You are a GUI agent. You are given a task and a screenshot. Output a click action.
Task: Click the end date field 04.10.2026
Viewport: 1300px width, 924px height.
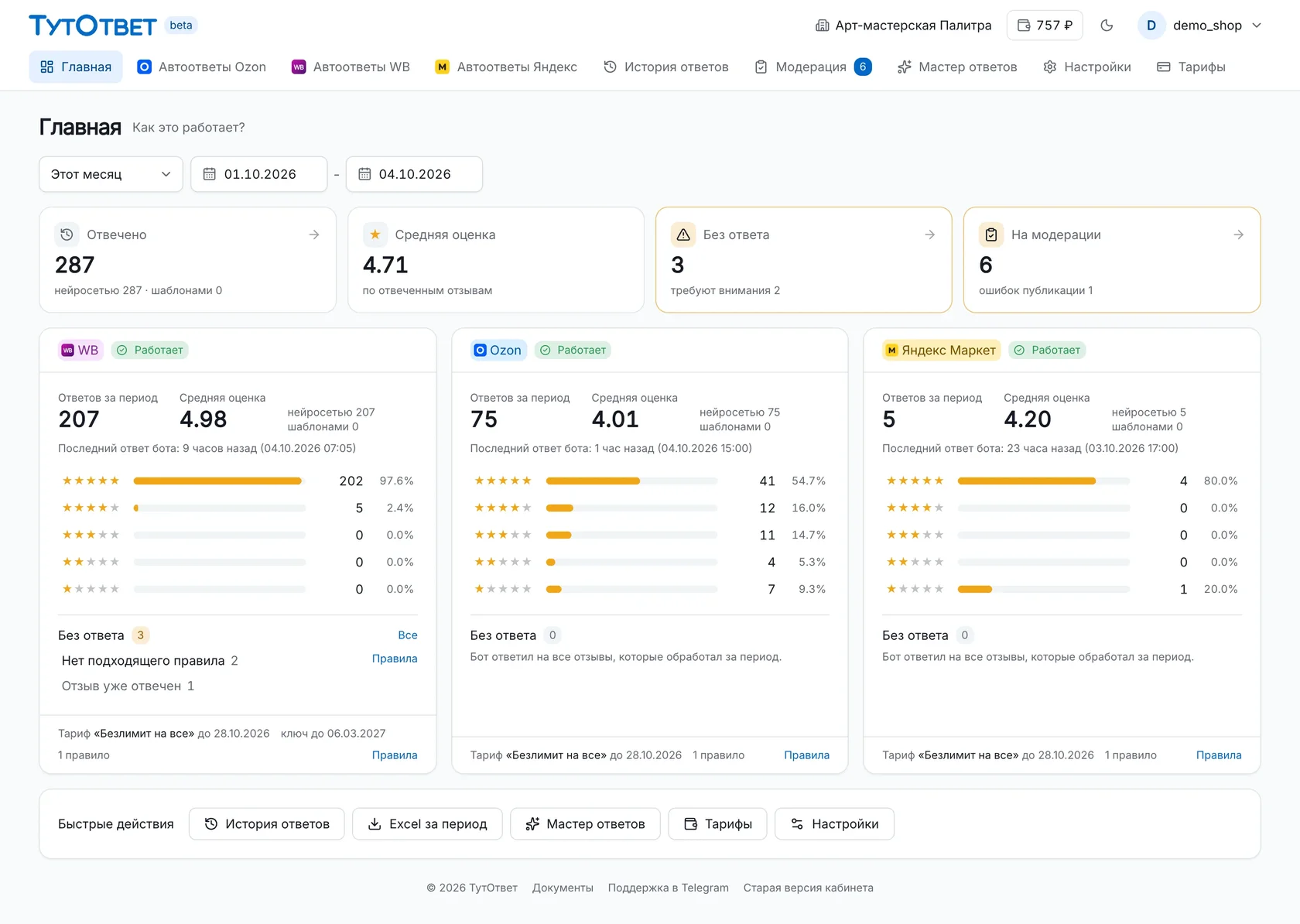pyautogui.click(x=414, y=174)
